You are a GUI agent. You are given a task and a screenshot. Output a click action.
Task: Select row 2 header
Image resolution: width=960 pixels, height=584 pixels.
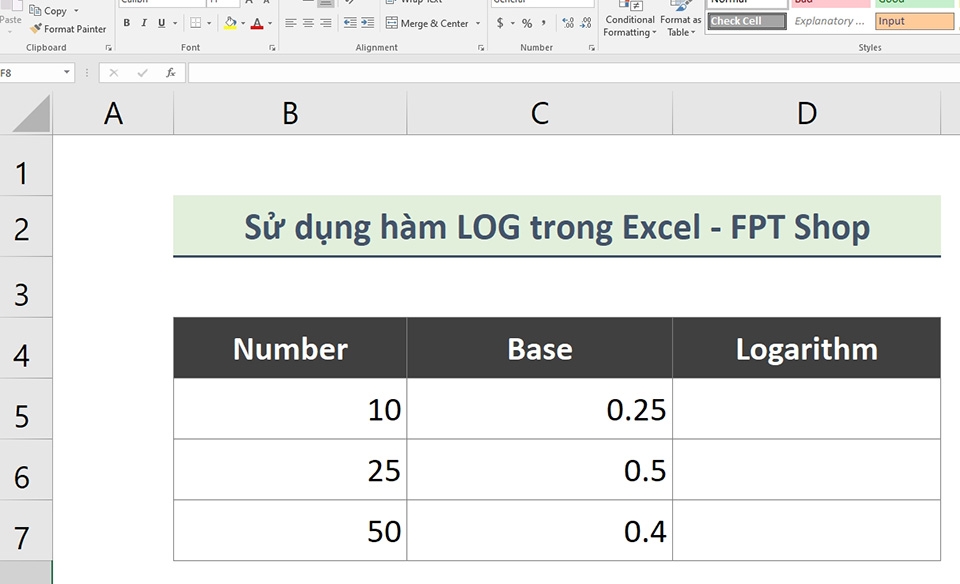point(26,226)
